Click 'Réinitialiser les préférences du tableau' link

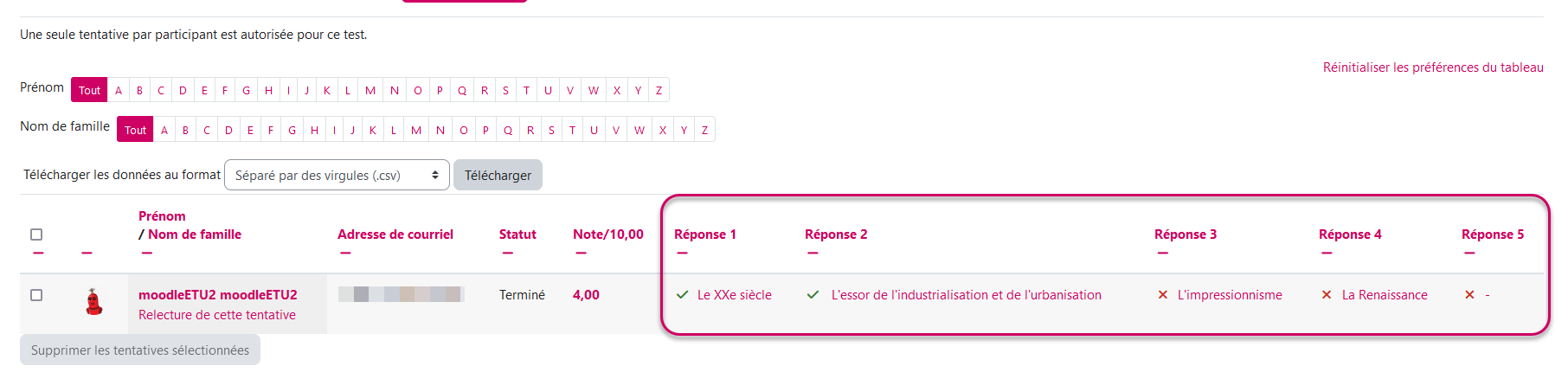(1432, 67)
